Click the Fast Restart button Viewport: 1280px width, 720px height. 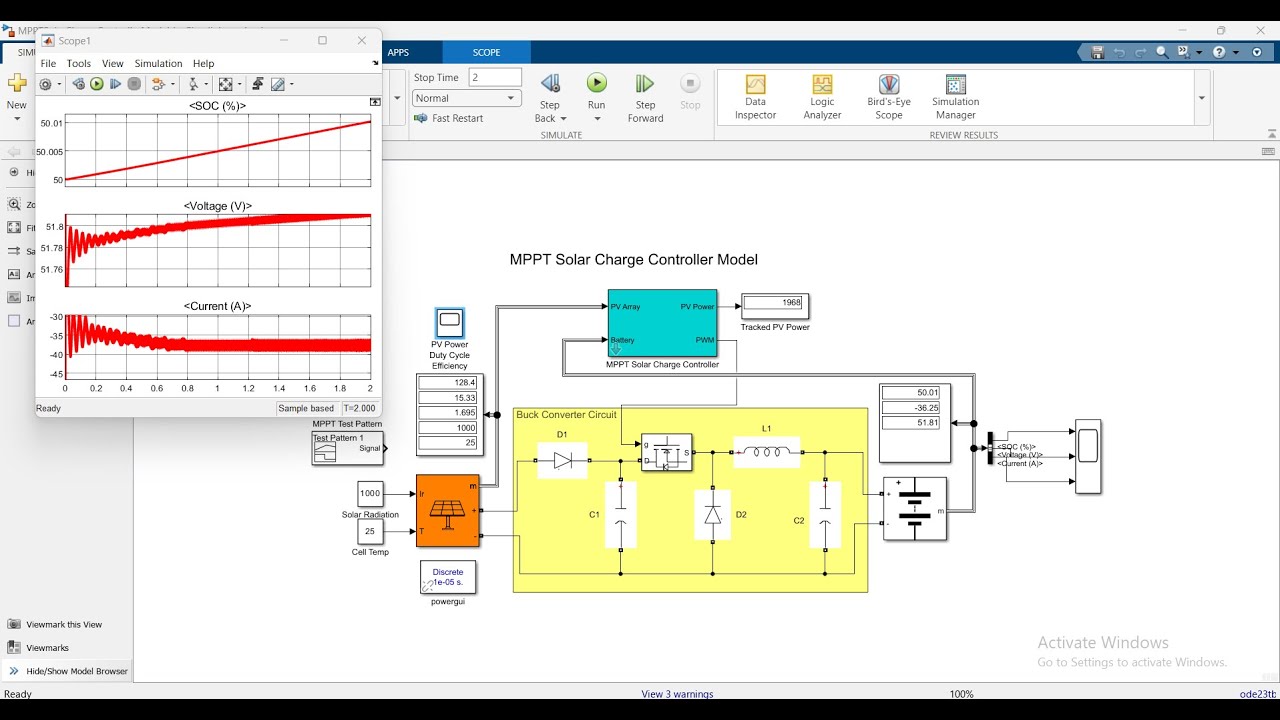(x=449, y=118)
